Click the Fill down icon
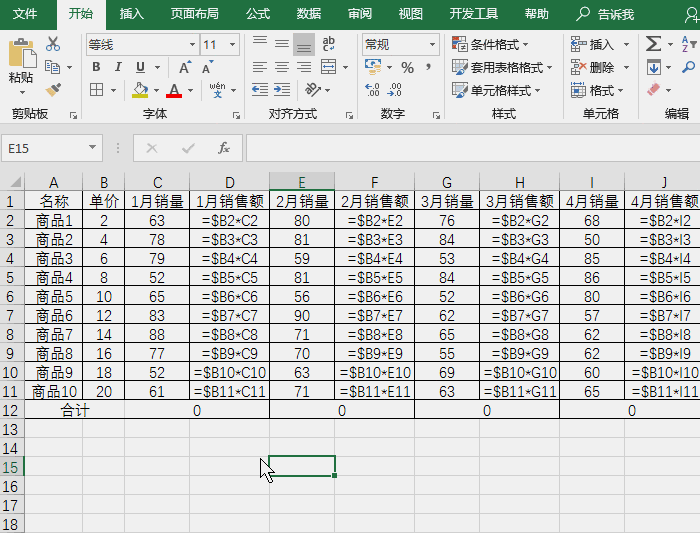The height and width of the screenshot is (533, 700). tap(654, 67)
